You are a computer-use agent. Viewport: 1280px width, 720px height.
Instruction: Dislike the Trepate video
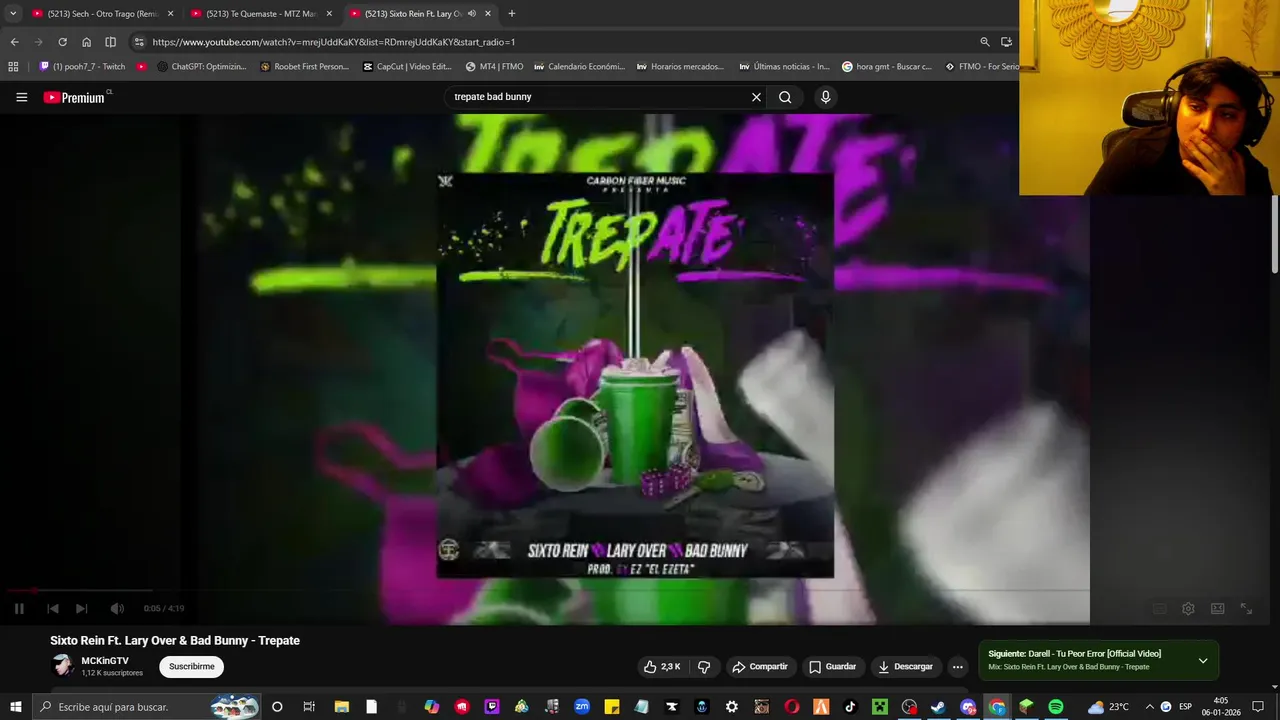(x=704, y=667)
